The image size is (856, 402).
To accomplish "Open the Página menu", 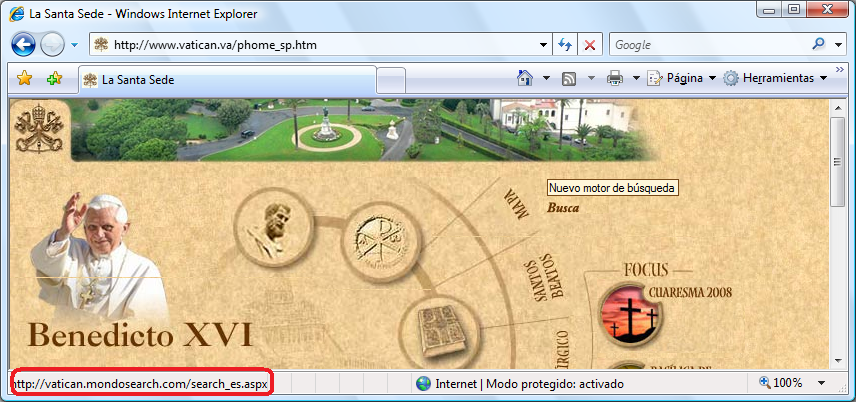I will [681, 79].
